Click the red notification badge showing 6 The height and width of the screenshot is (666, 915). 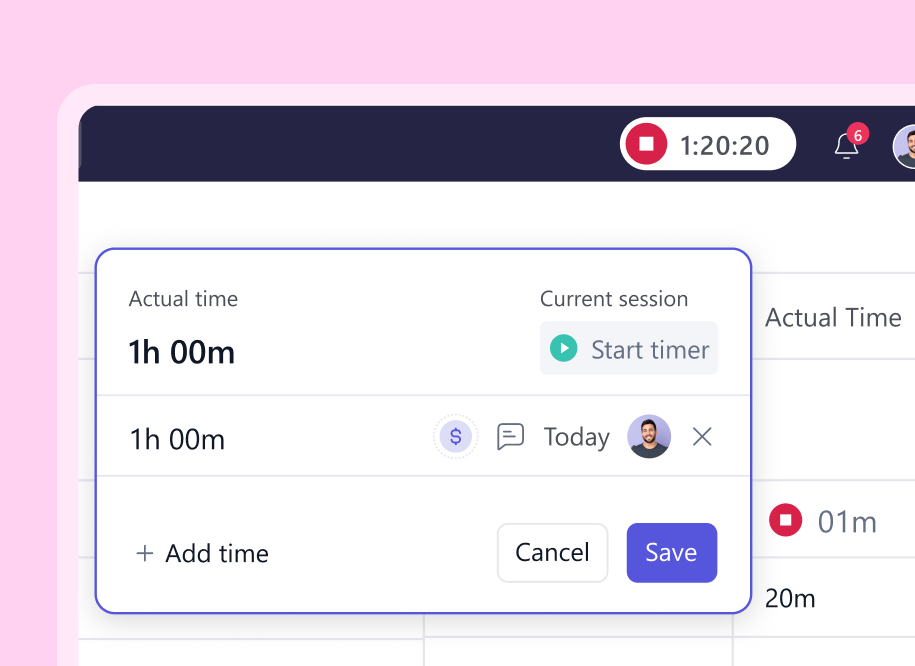pos(857,134)
